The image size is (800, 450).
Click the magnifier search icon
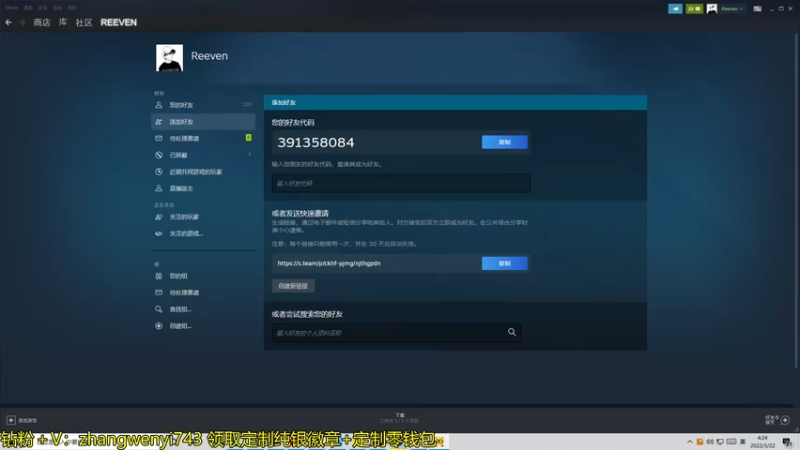pos(512,332)
